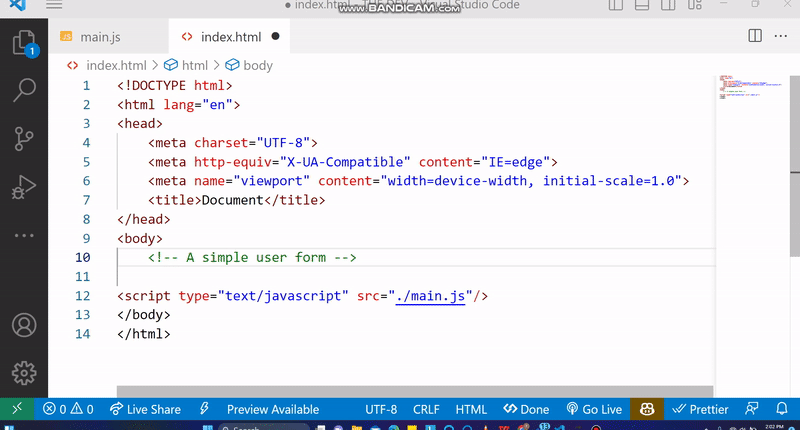Click line number 5 in gutter
800x430 pixels.
tap(86, 162)
